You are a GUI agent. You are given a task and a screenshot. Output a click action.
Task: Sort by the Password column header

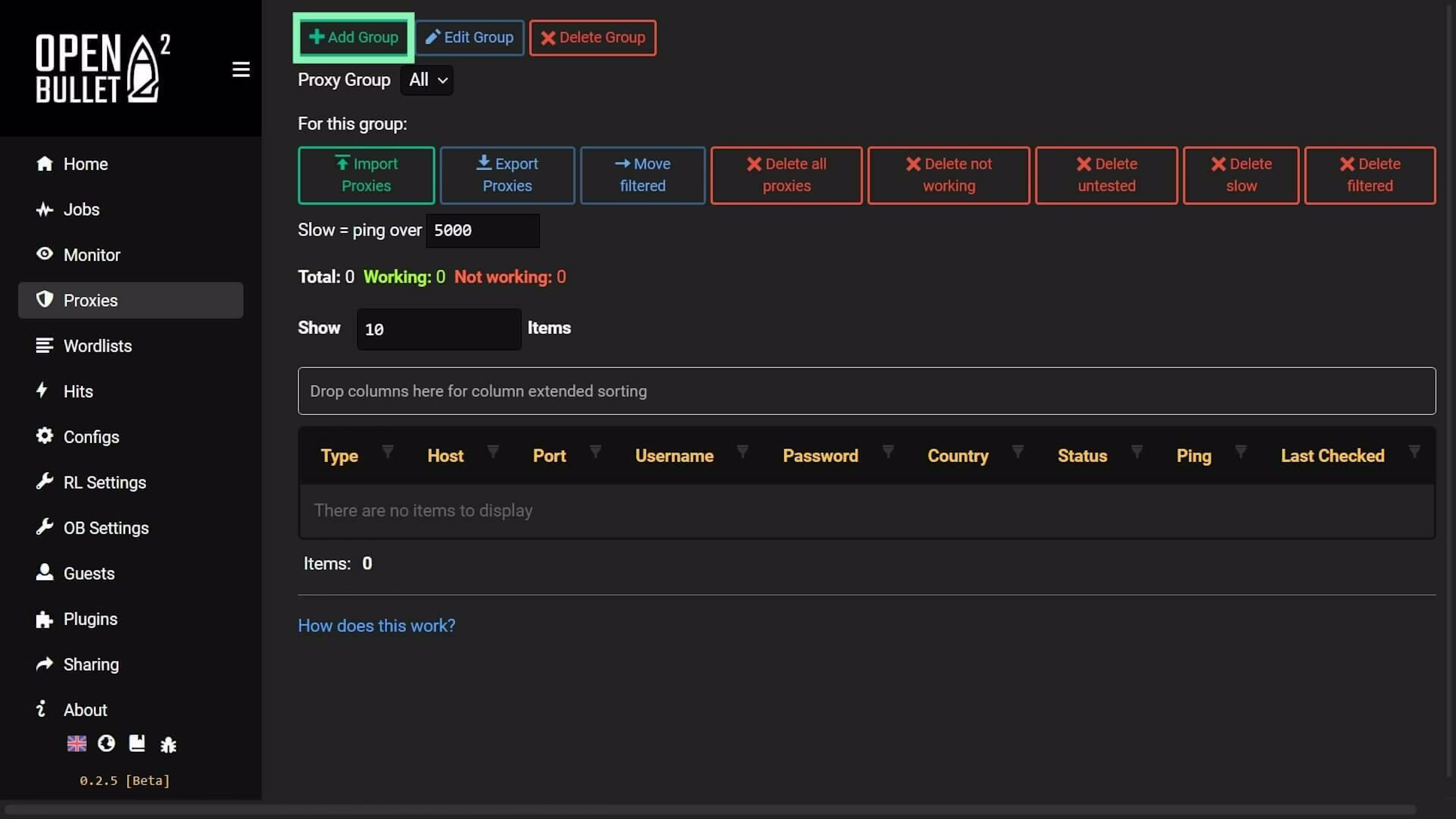pyautogui.click(x=820, y=455)
